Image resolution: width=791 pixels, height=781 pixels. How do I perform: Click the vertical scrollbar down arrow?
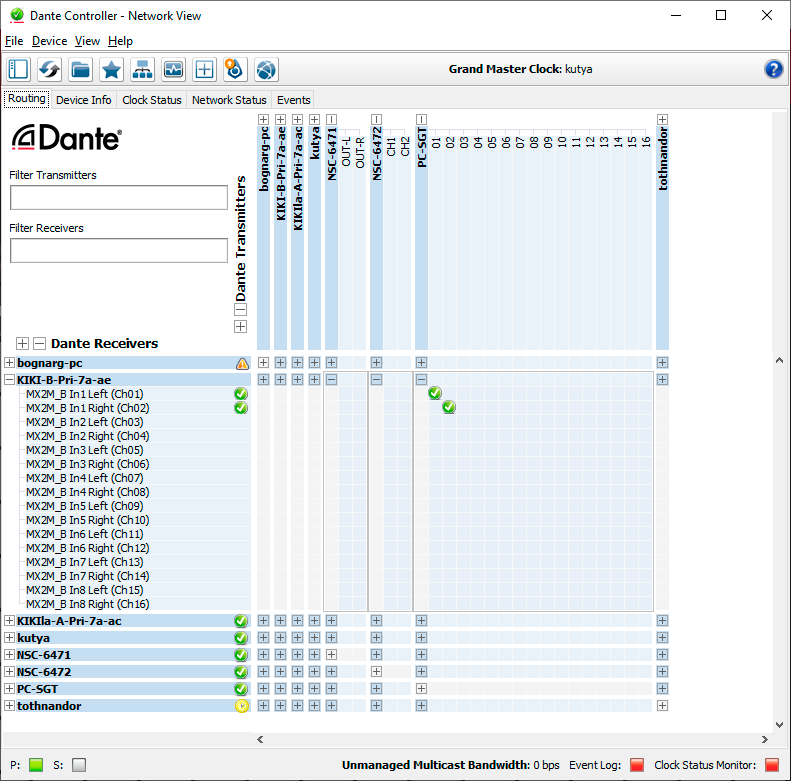[x=779, y=724]
